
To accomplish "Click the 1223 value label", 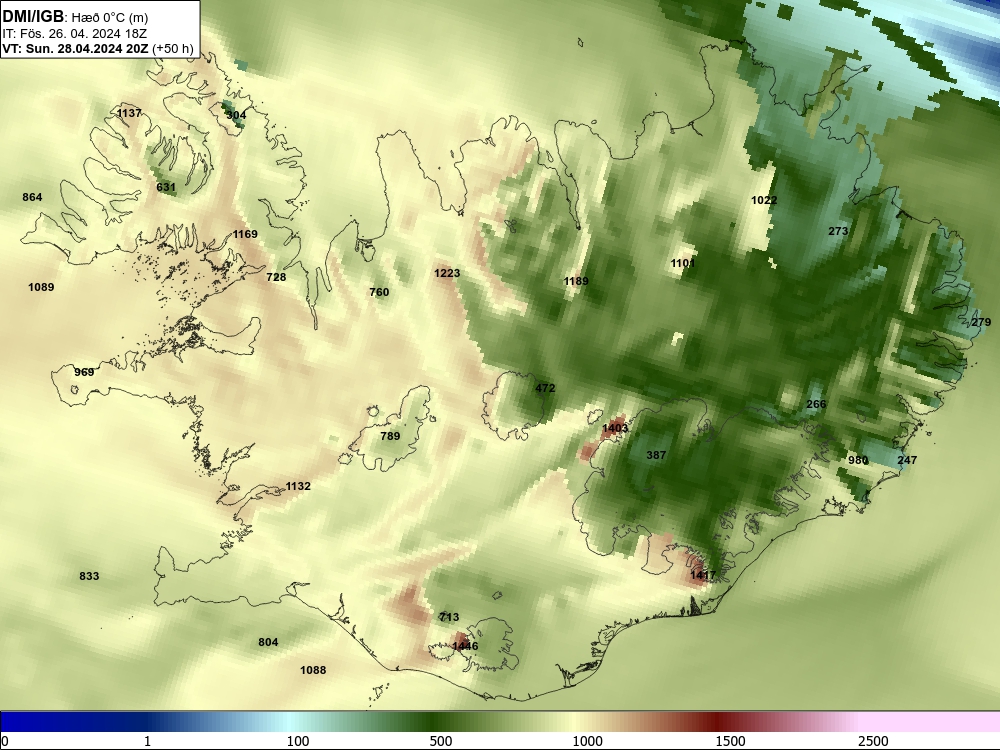I will pyautogui.click(x=447, y=273).
